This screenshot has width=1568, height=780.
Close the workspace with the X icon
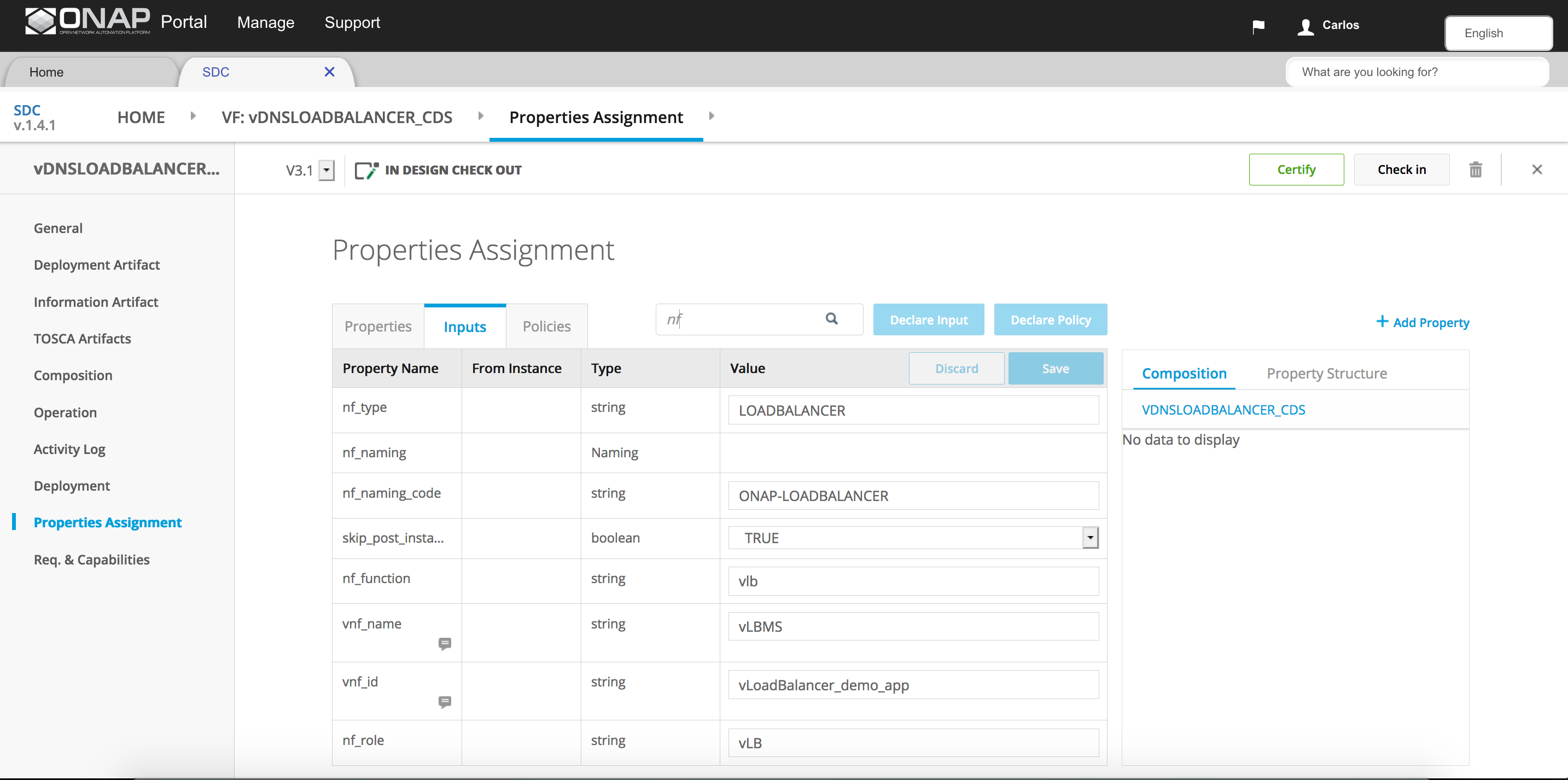coord(1537,170)
